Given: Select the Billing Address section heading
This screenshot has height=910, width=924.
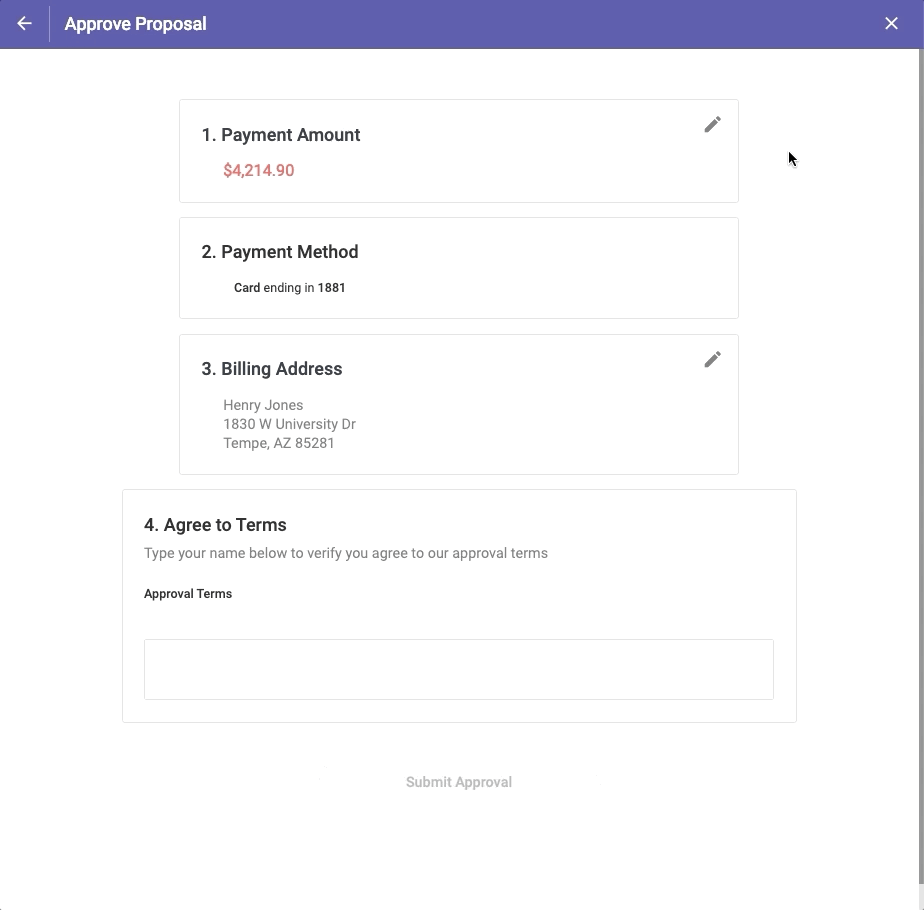Looking at the screenshot, I should tap(271, 369).
